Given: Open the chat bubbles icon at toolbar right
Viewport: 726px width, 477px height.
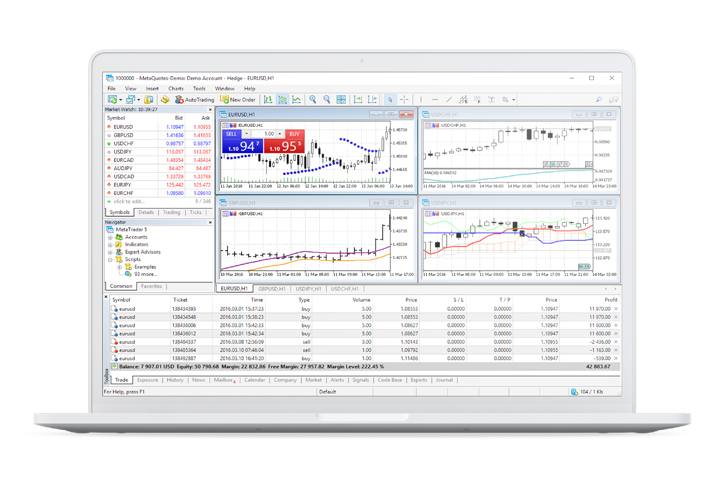Looking at the screenshot, I should [613, 100].
